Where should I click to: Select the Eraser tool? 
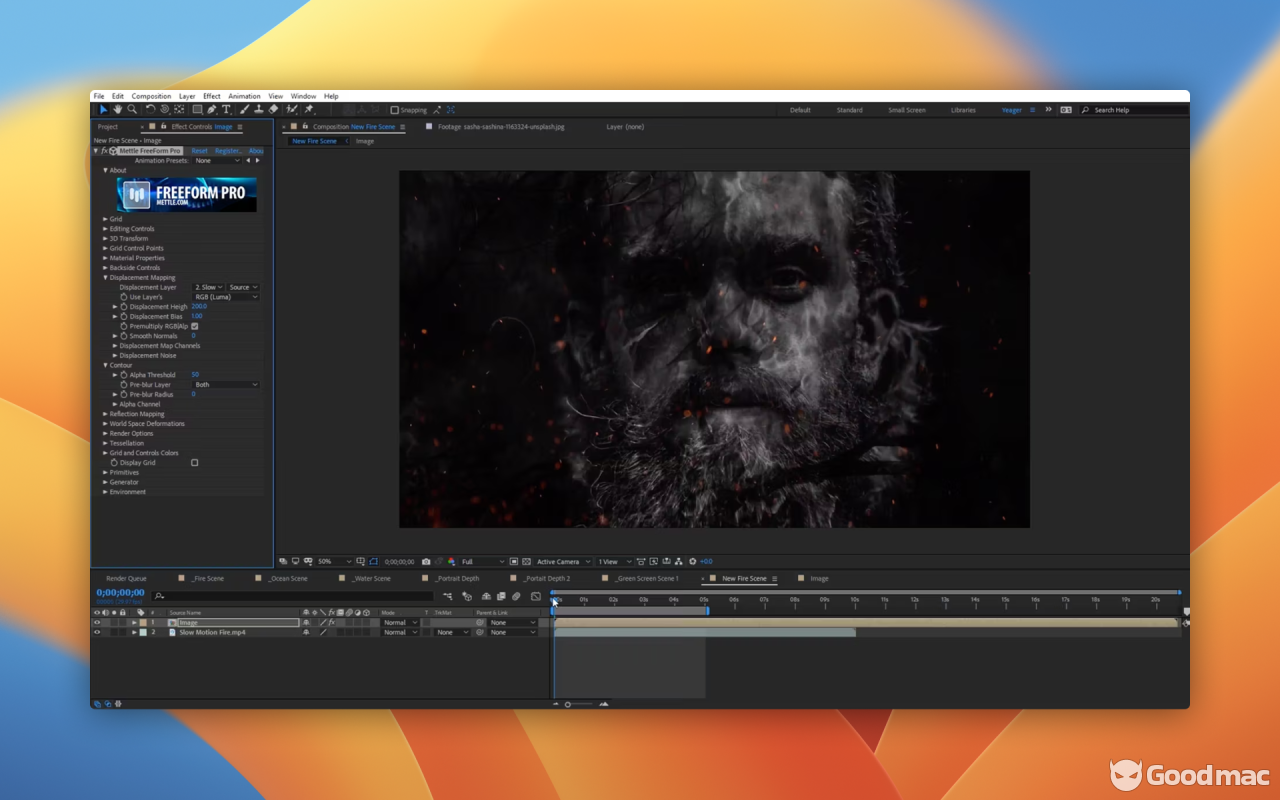(x=274, y=110)
